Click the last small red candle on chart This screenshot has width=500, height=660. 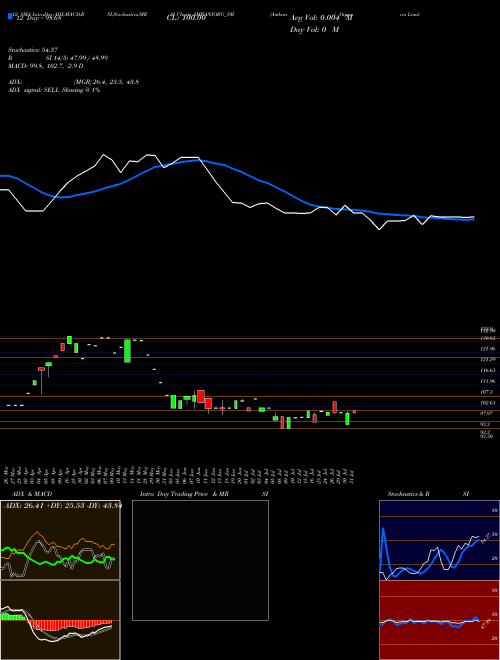coord(354,412)
